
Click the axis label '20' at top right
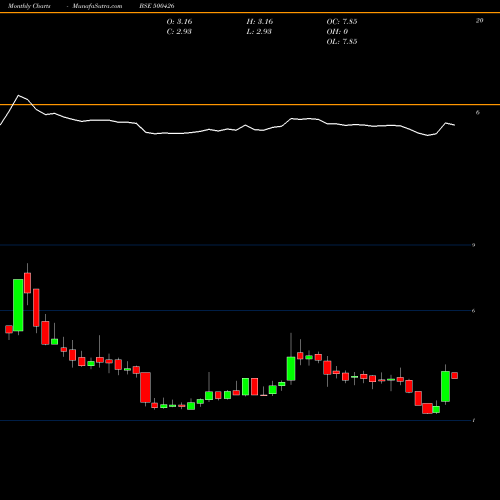pyautogui.click(x=479, y=21)
